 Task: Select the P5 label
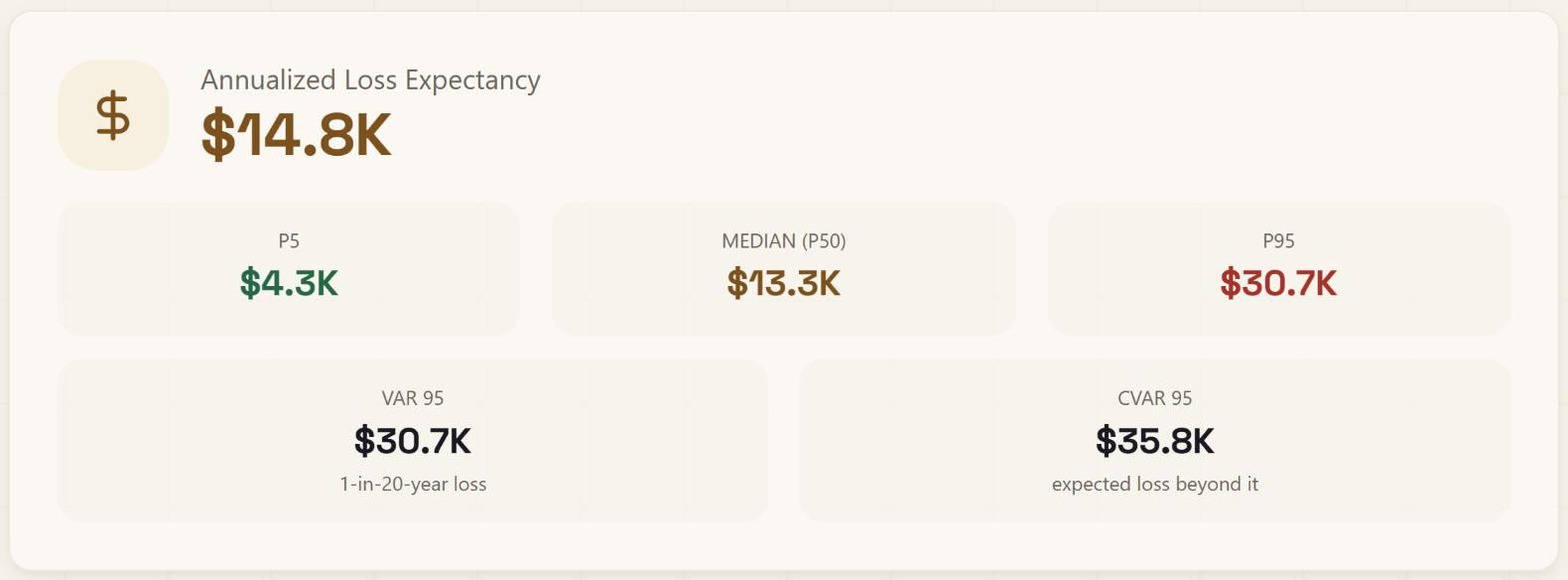click(289, 241)
